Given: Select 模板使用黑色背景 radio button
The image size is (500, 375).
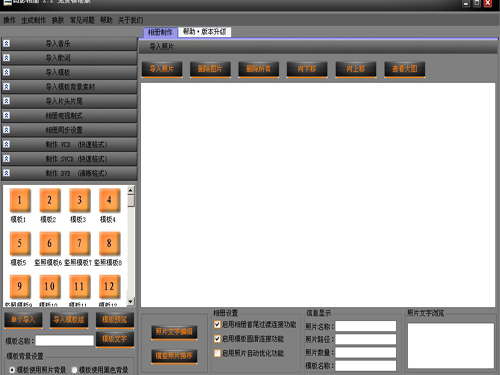Looking at the screenshot, I should 74,370.
